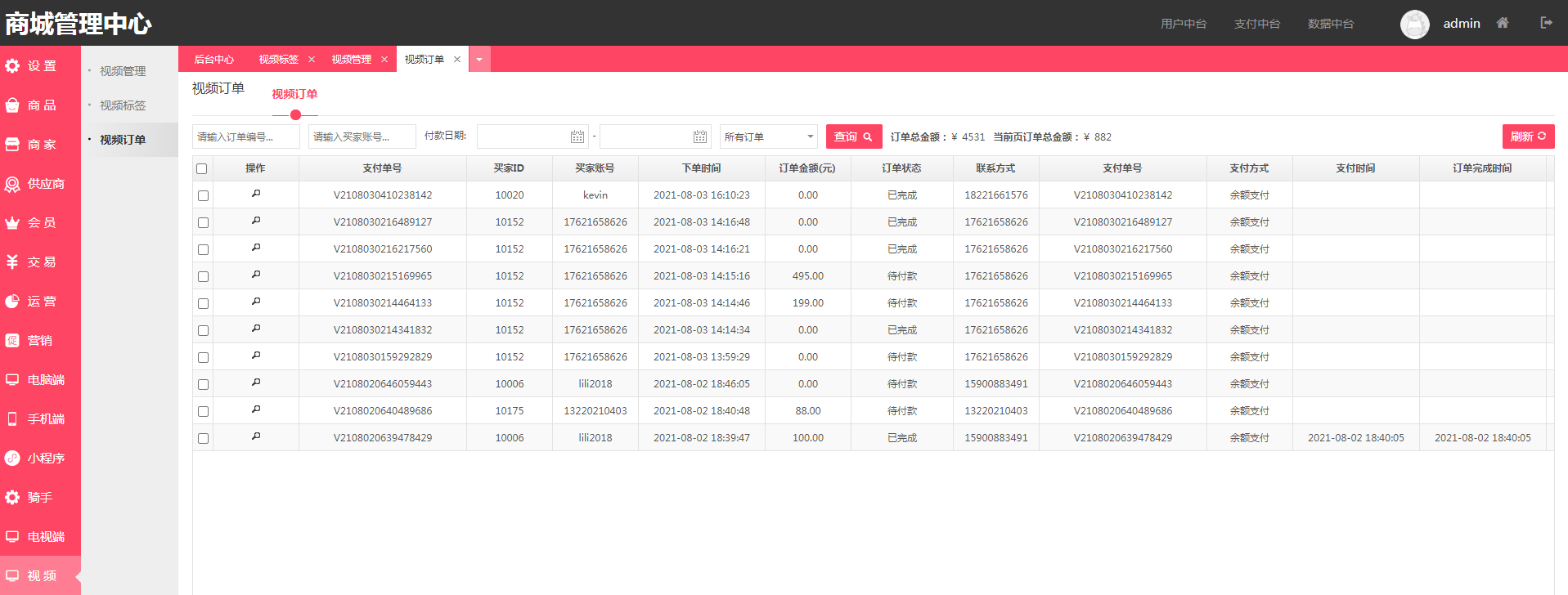Check the row for order V2108030216489127
The width and height of the screenshot is (1568, 595).
pyautogui.click(x=203, y=223)
